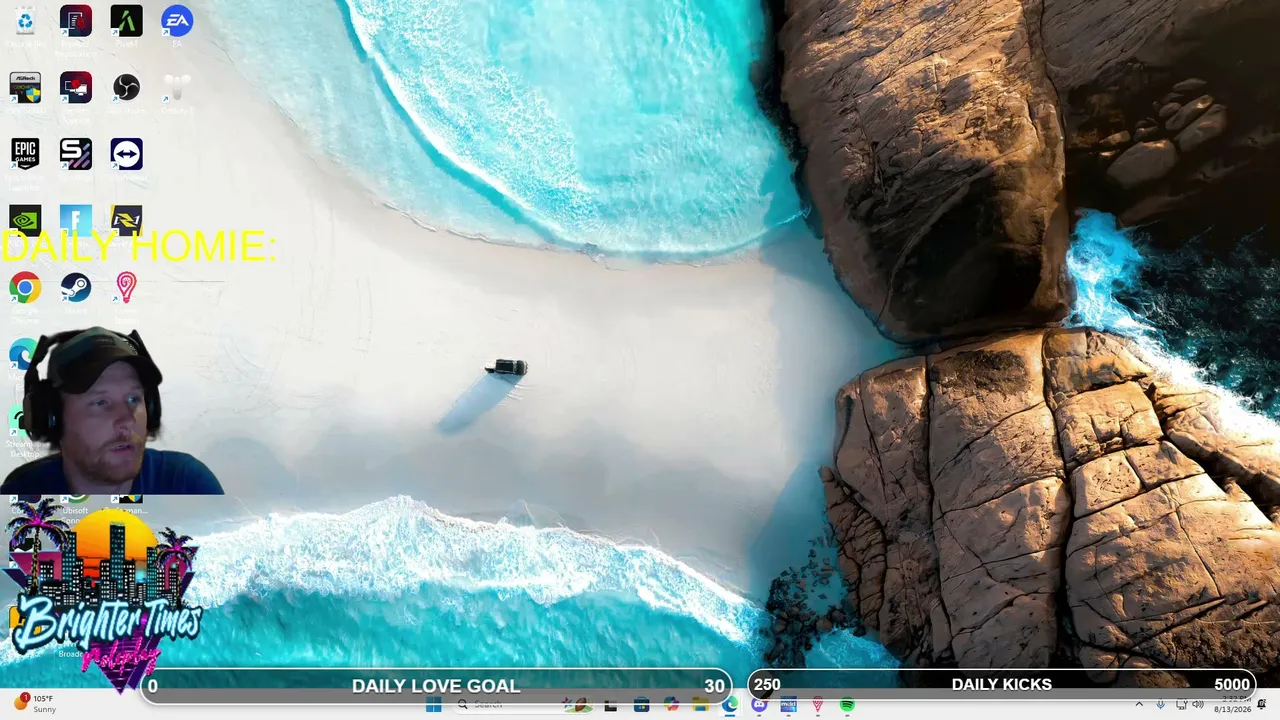1280x720 pixels.
Task: Open the volume control in the tray
Action: [x=1198, y=705]
